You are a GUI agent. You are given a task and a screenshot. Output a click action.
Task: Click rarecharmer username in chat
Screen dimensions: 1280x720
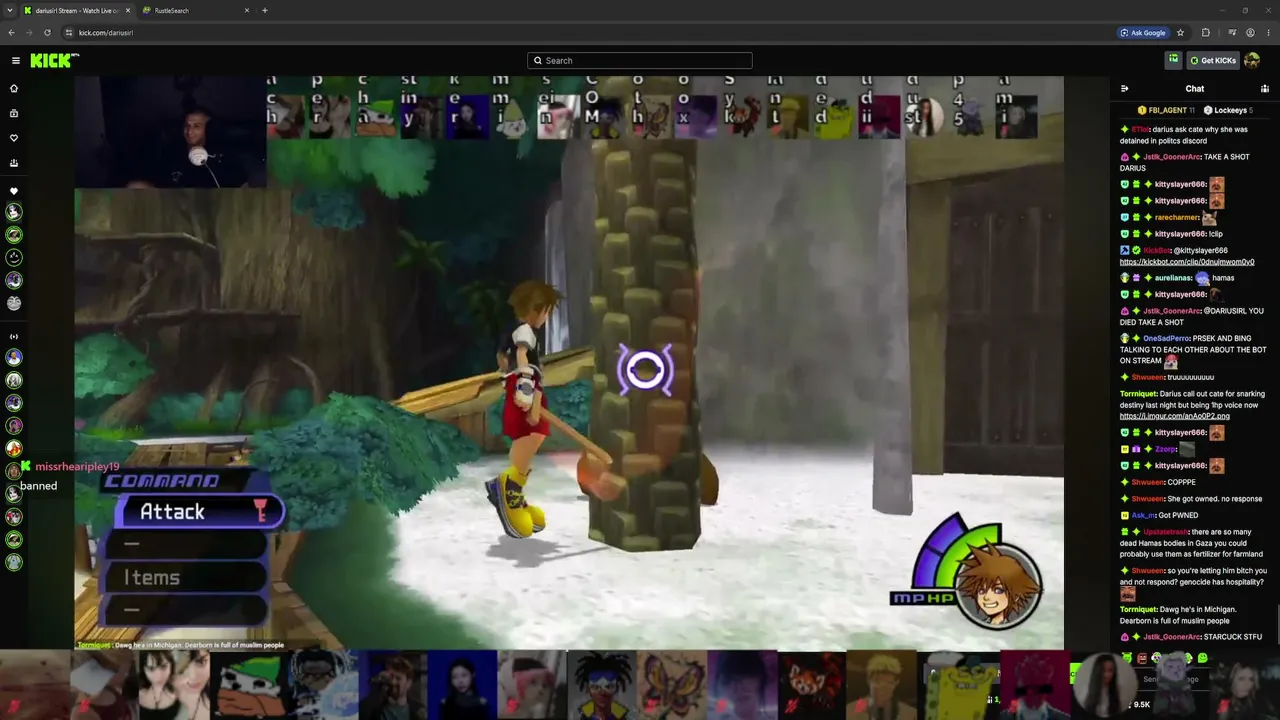pos(1177,217)
